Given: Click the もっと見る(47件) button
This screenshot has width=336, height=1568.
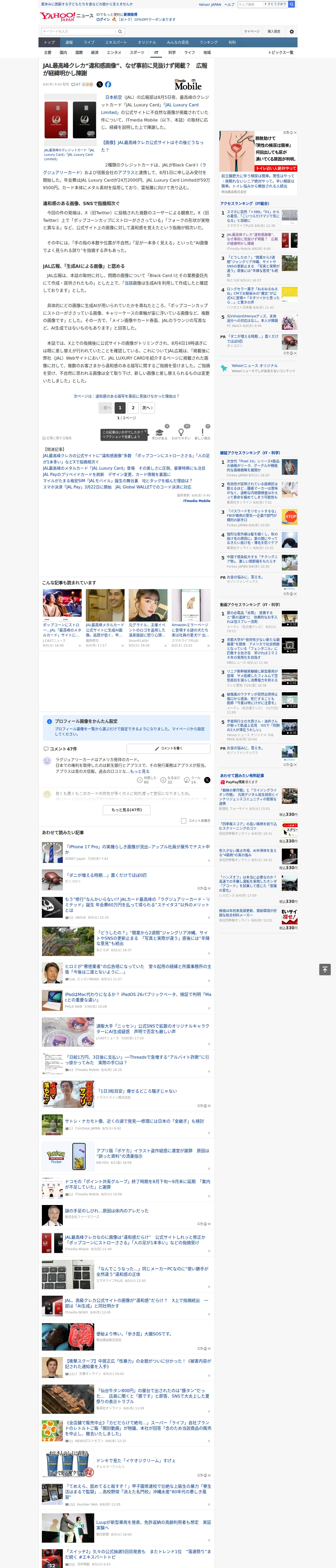Looking at the screenshot, I should pyautogui.click(x=127, y=810).
